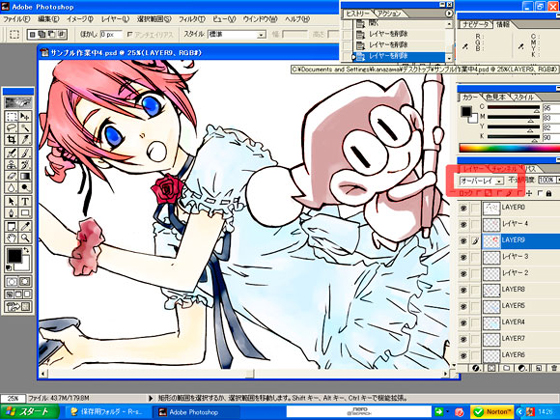Select the Hand tool

coord(11,238)
